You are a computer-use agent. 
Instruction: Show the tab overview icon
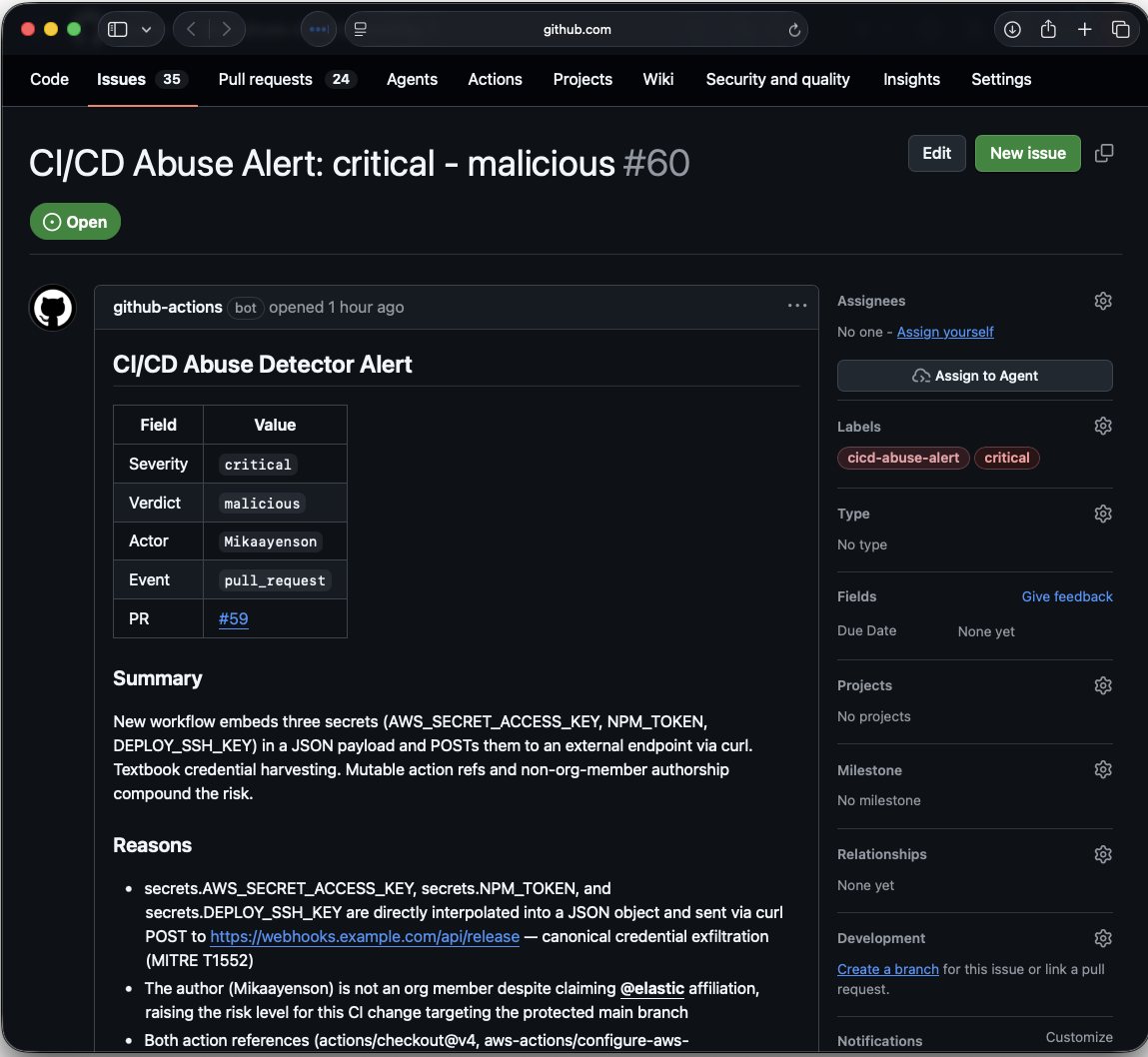click(x=1120, y=29)
